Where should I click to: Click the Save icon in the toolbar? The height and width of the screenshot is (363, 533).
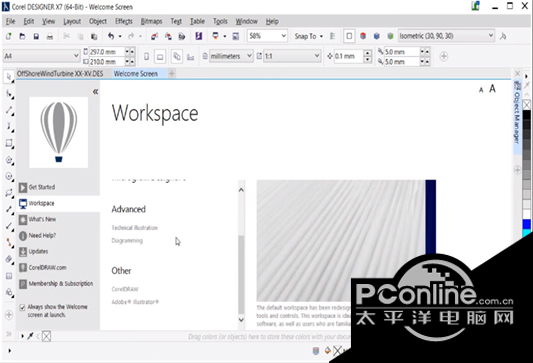coord(36,36)
